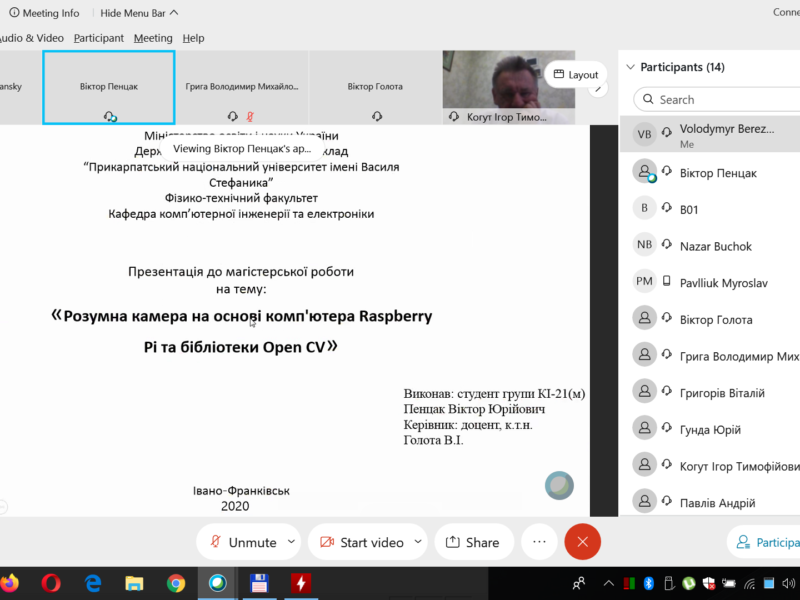Open the Help menu
The image size is (800, 600).
pyautogui.click(x=194, y=38)
